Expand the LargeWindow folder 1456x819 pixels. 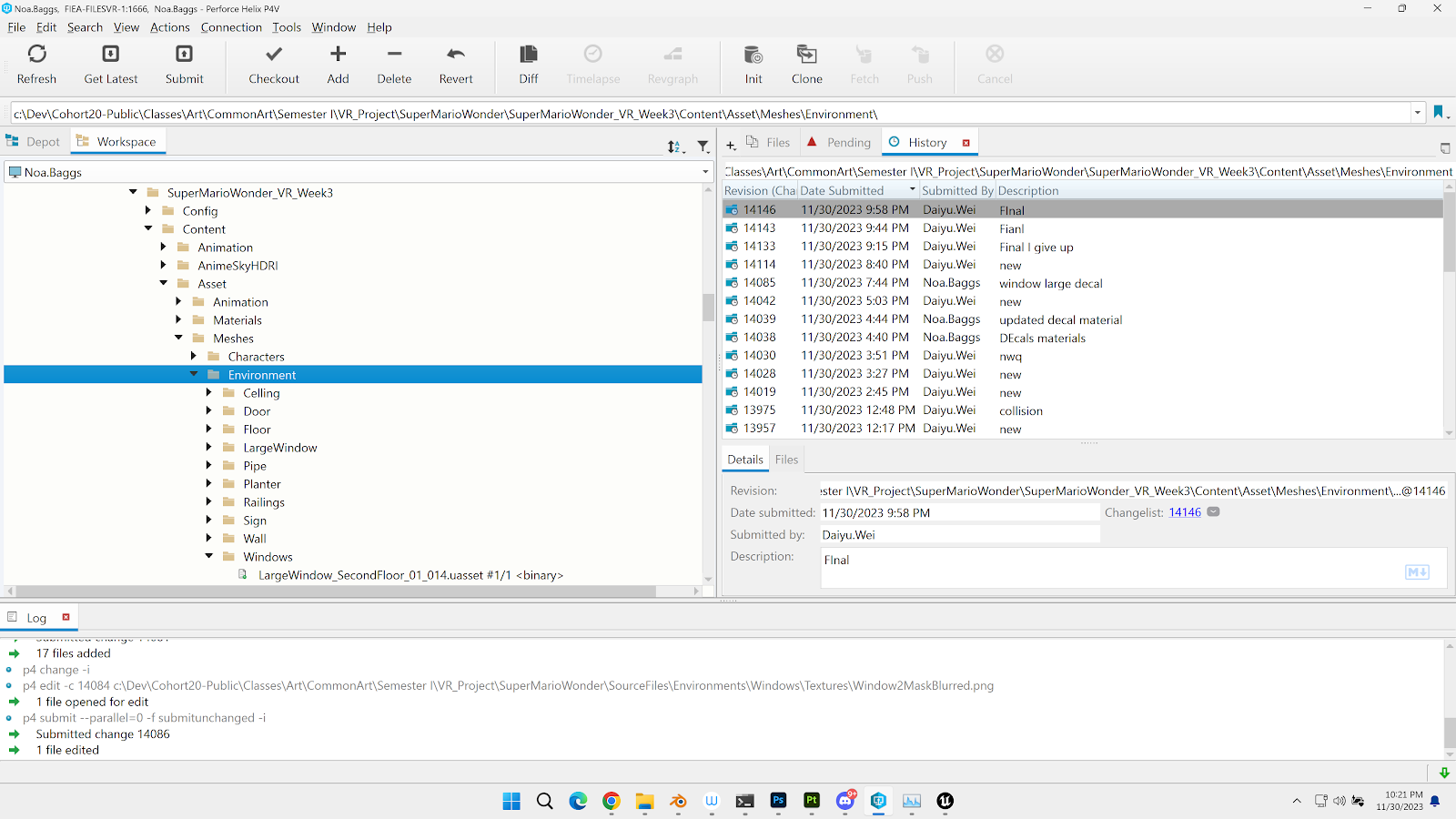click(209, 447)
